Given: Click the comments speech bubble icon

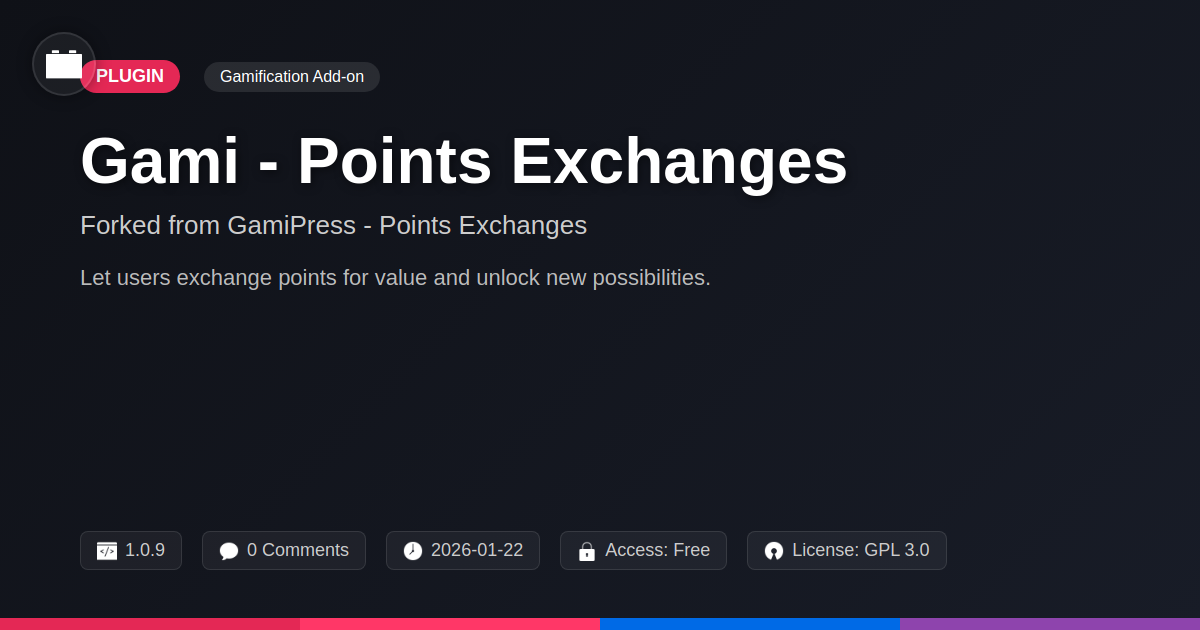Looking at the screenshot, I should [x=229, y=551].
